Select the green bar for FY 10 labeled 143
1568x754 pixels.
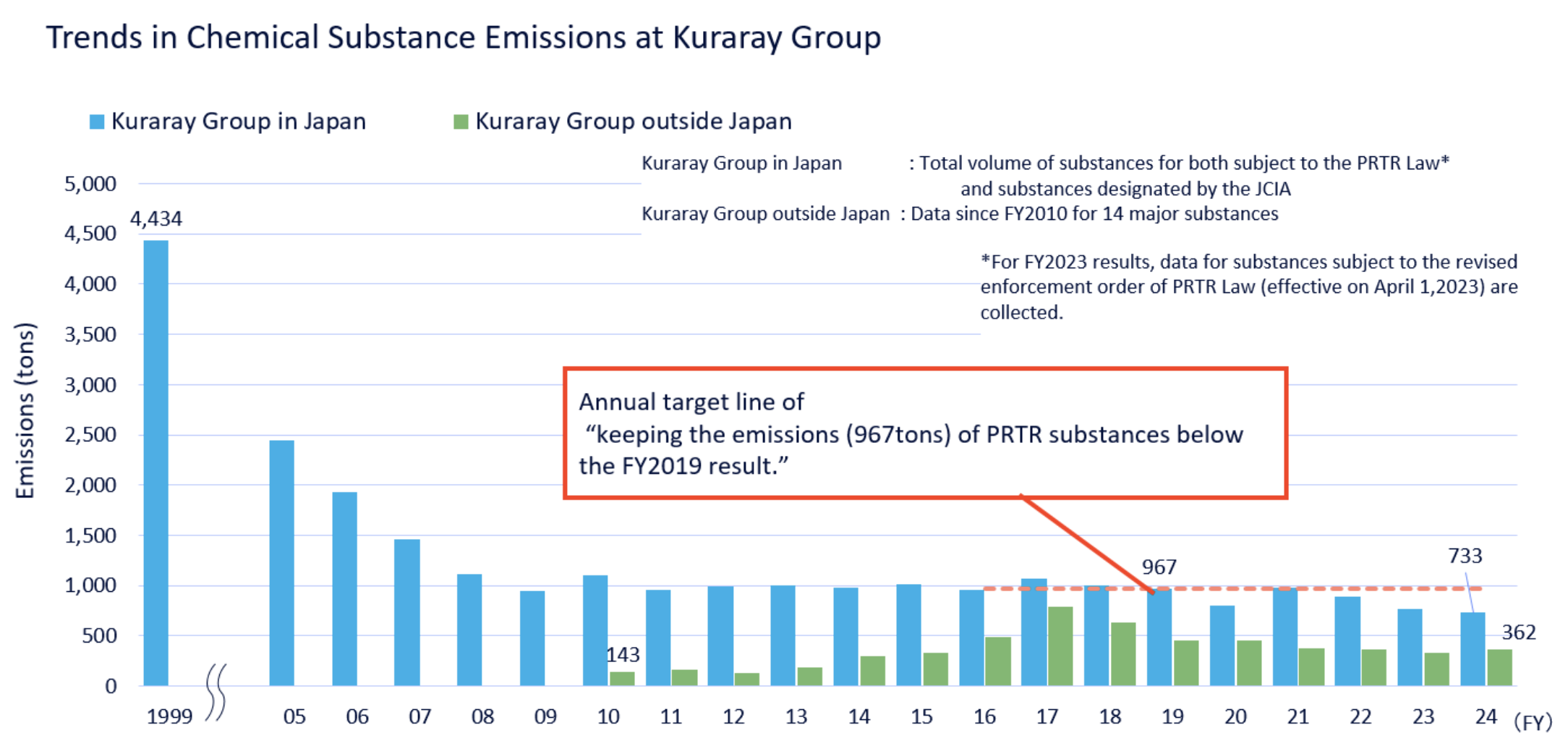[622, 679]
